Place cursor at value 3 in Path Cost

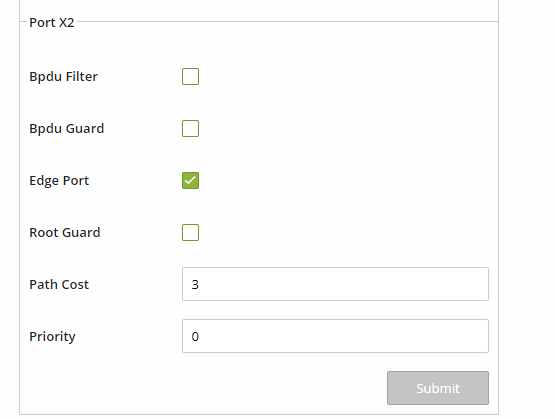coord(195,285)
